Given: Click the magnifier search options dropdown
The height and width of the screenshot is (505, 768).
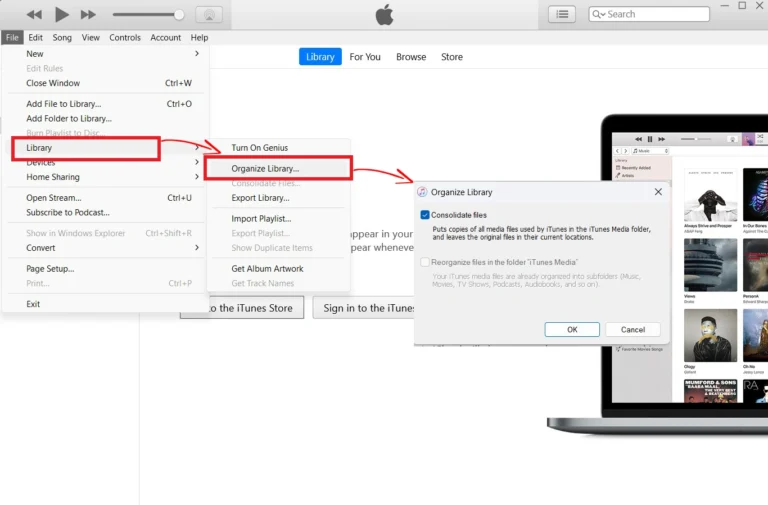Looking at the screenshot, I should point(599,14).
